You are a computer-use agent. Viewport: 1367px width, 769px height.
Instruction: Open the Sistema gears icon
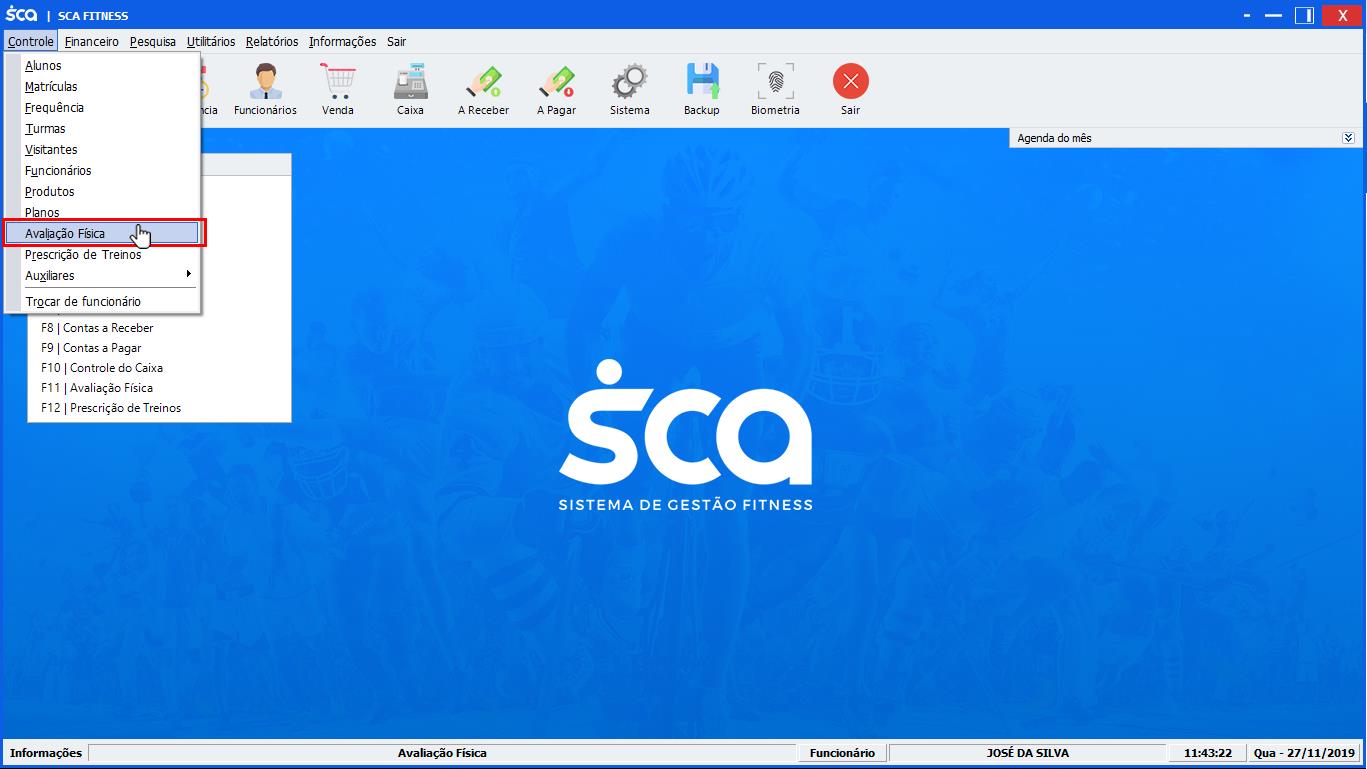[x=630, y=89]
